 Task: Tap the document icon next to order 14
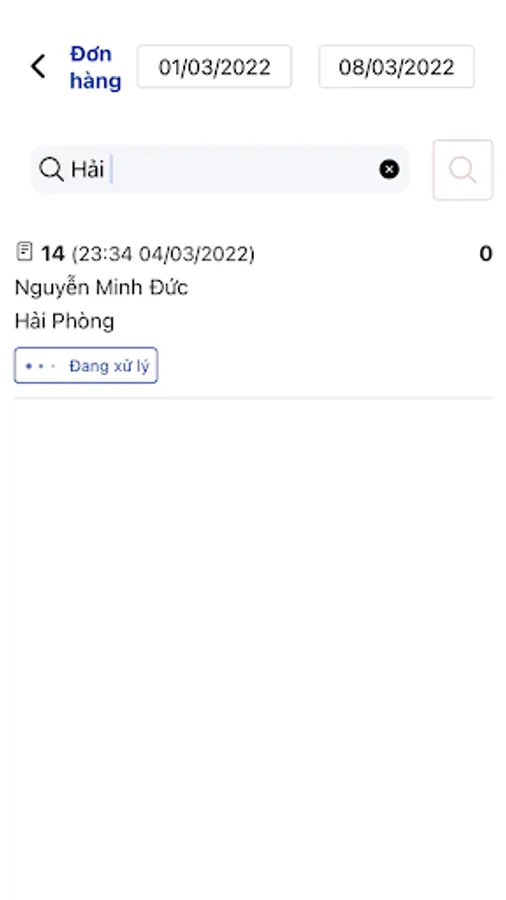pyautogui.click(x=24, y=251)
